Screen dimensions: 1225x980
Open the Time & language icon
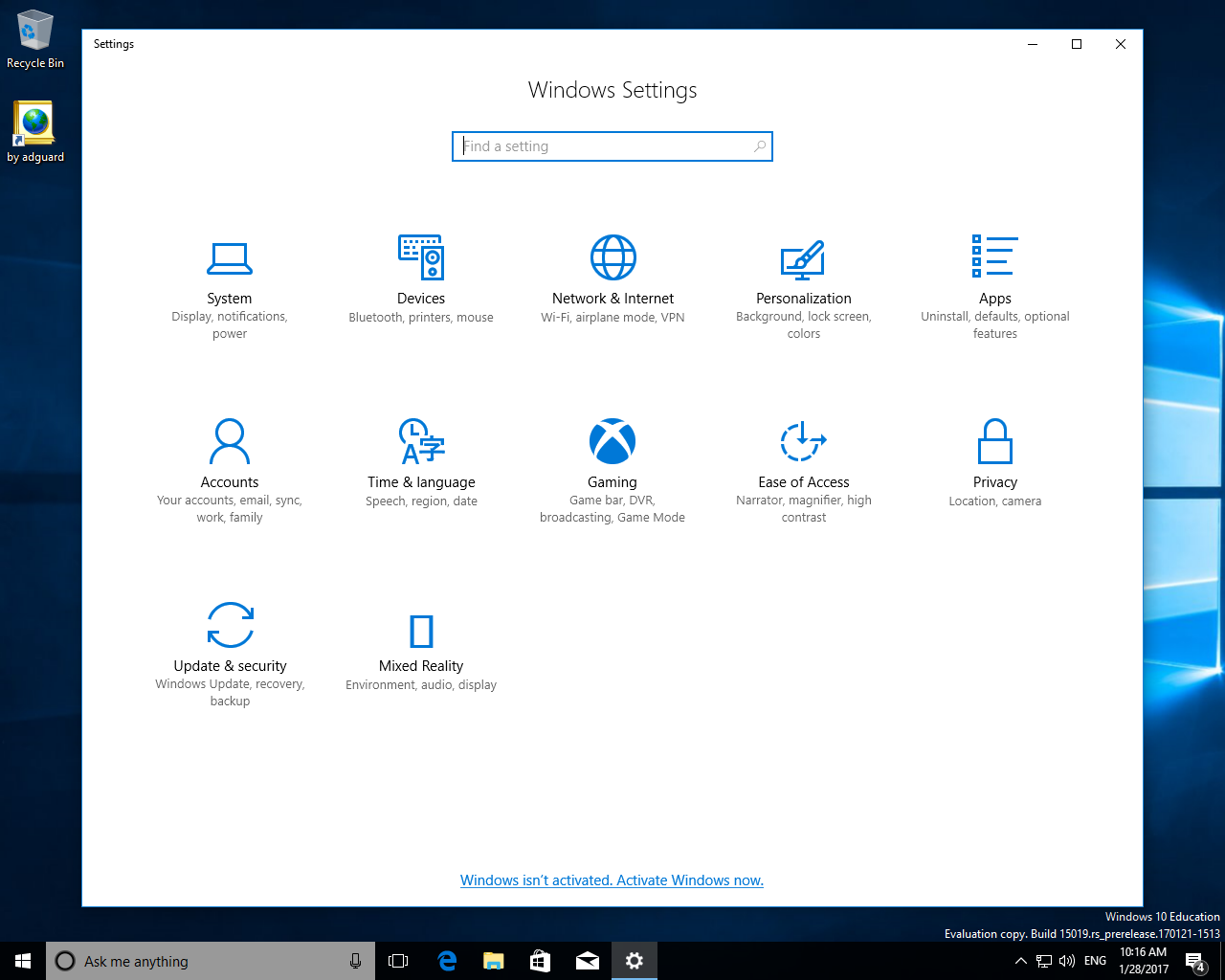tap(421, 441)
